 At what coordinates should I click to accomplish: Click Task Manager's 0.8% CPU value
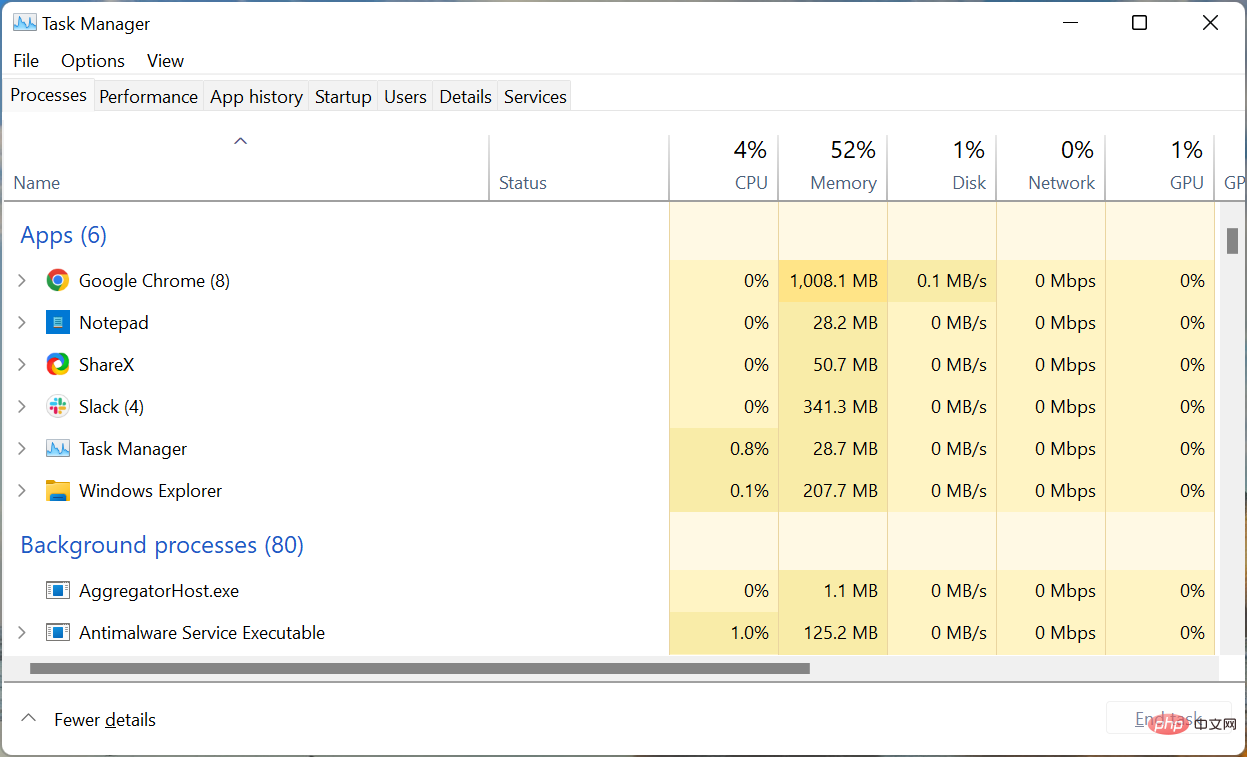(x=749, y=449)
